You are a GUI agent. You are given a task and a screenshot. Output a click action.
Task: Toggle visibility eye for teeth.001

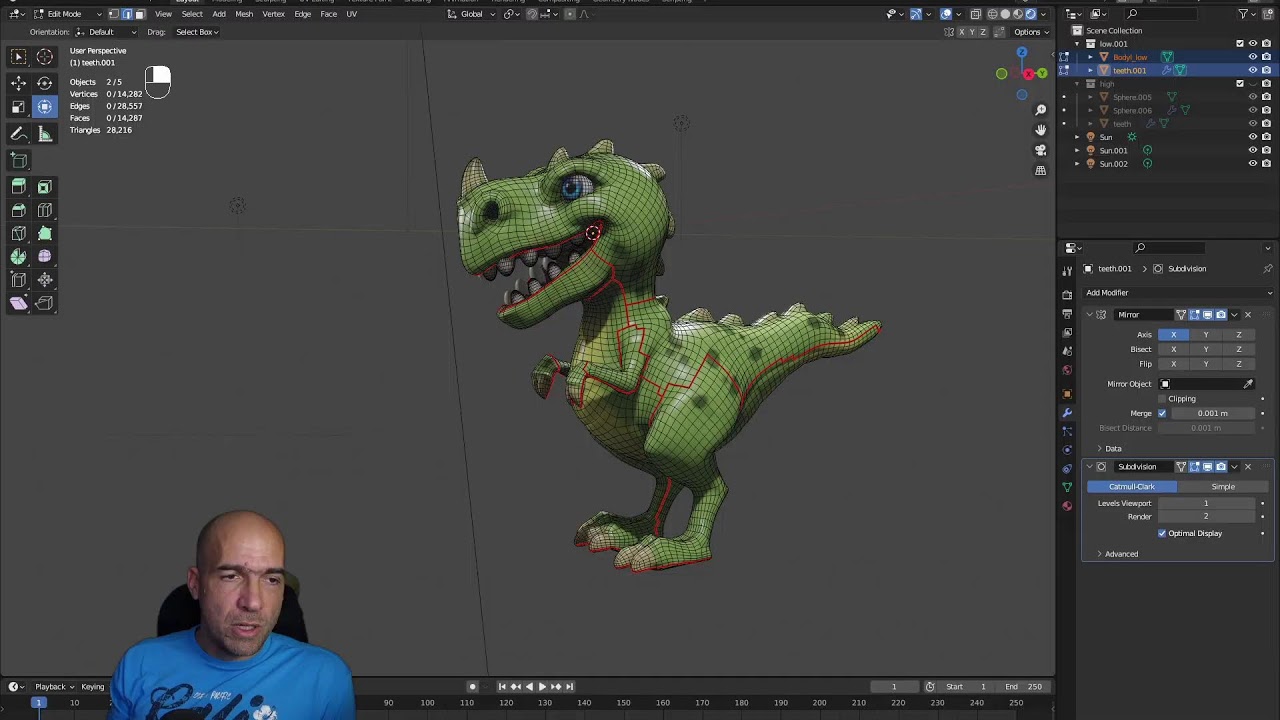pos(1252,70)
